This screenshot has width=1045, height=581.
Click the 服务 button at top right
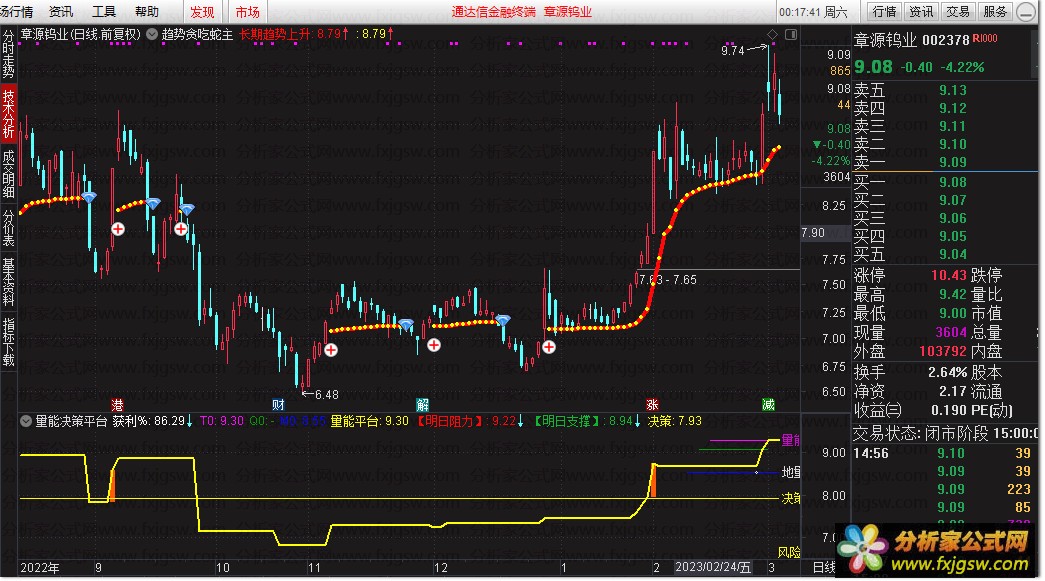coord(995,11)
